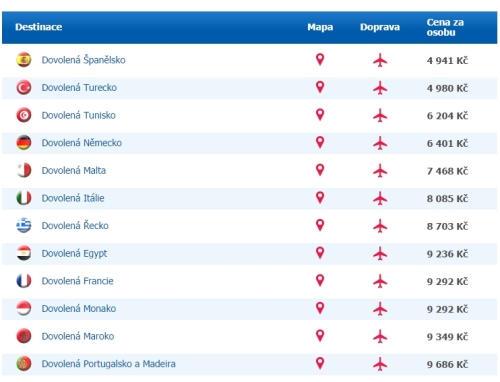Select the 9 292 Kč Monako price
The height and width of the screenshot is (382, 500).
tap(447, 309)
